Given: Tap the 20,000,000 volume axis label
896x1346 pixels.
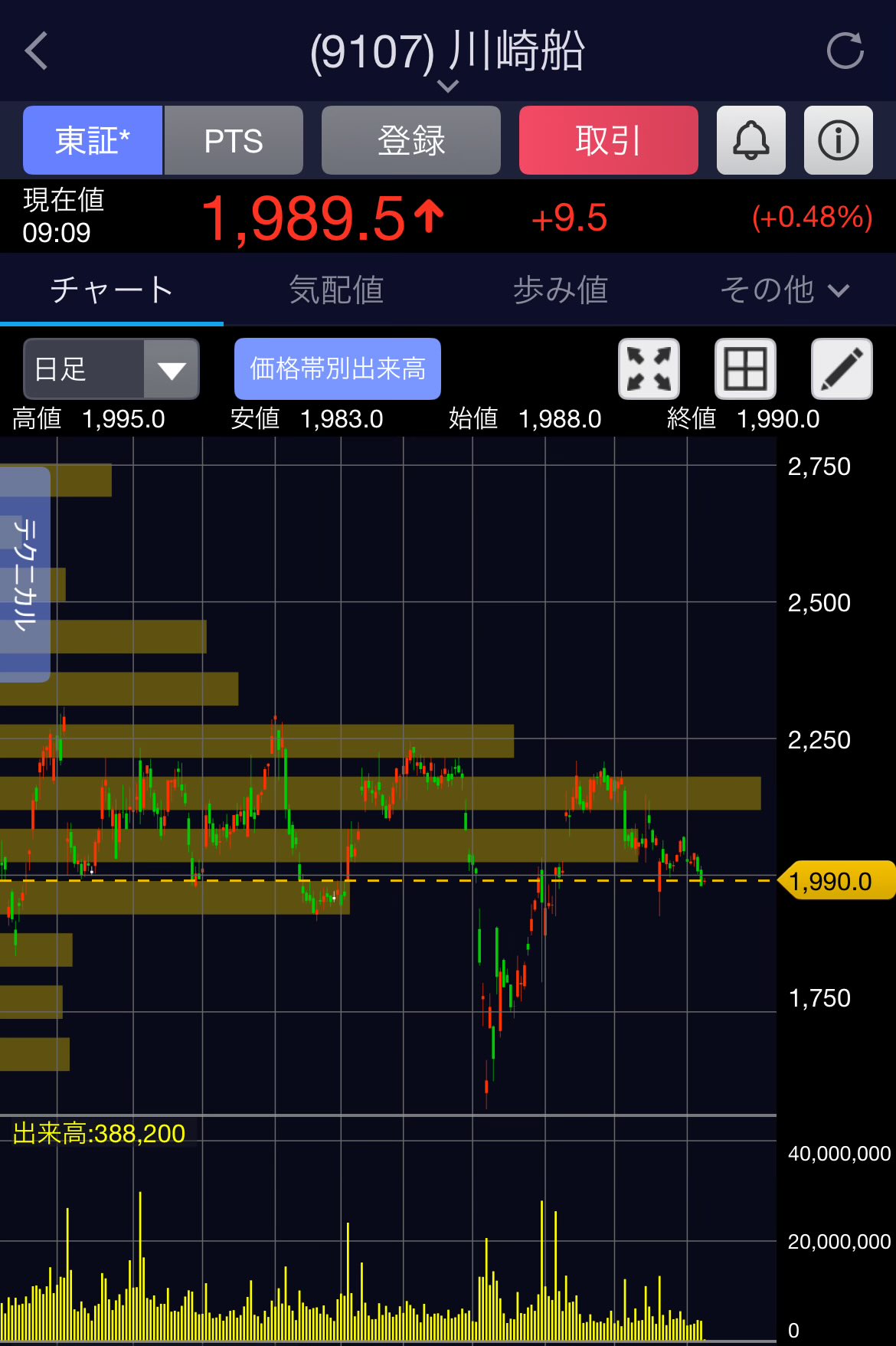Looking at the screenshot, I should click(839, 1241).
